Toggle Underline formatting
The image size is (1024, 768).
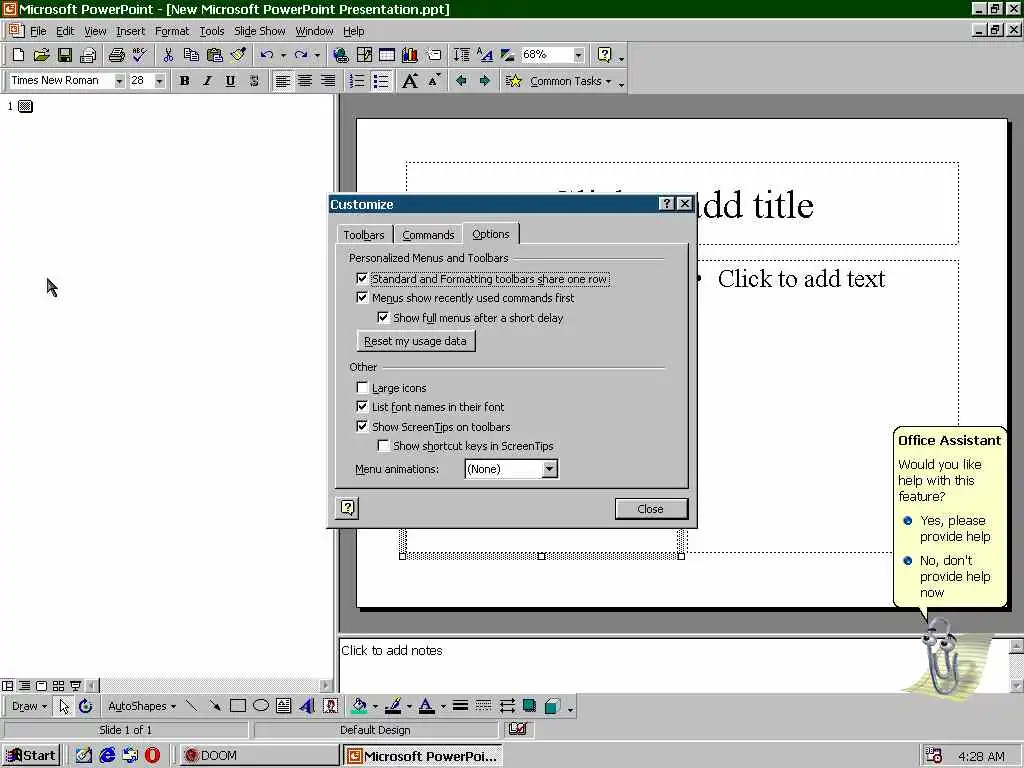coord(230,81)
